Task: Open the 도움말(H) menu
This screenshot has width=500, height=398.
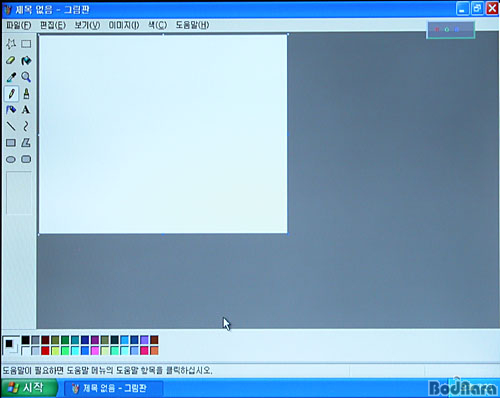Action: click(x=192, y=25)
